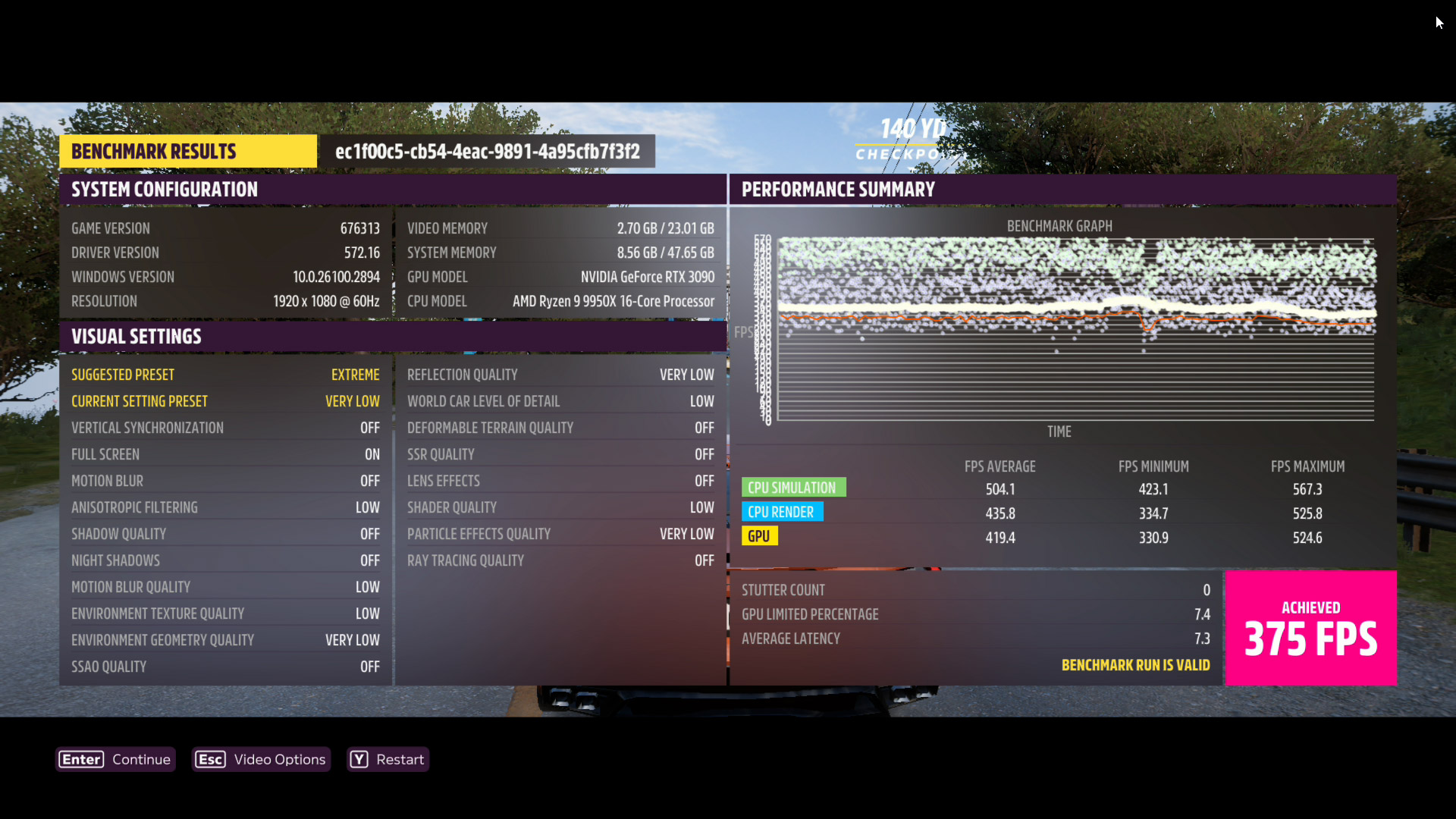Open Video Options settings screen
The image size is (1456, 819).
click(264, 759)
